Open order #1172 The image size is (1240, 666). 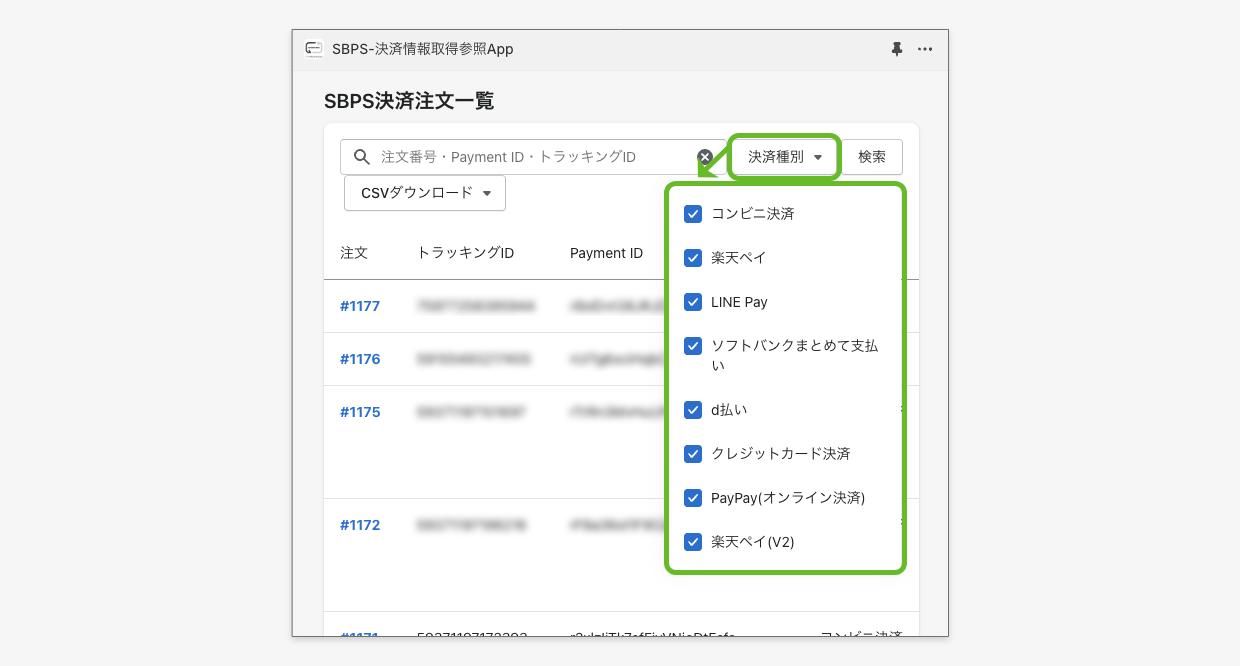click(360, 525)
